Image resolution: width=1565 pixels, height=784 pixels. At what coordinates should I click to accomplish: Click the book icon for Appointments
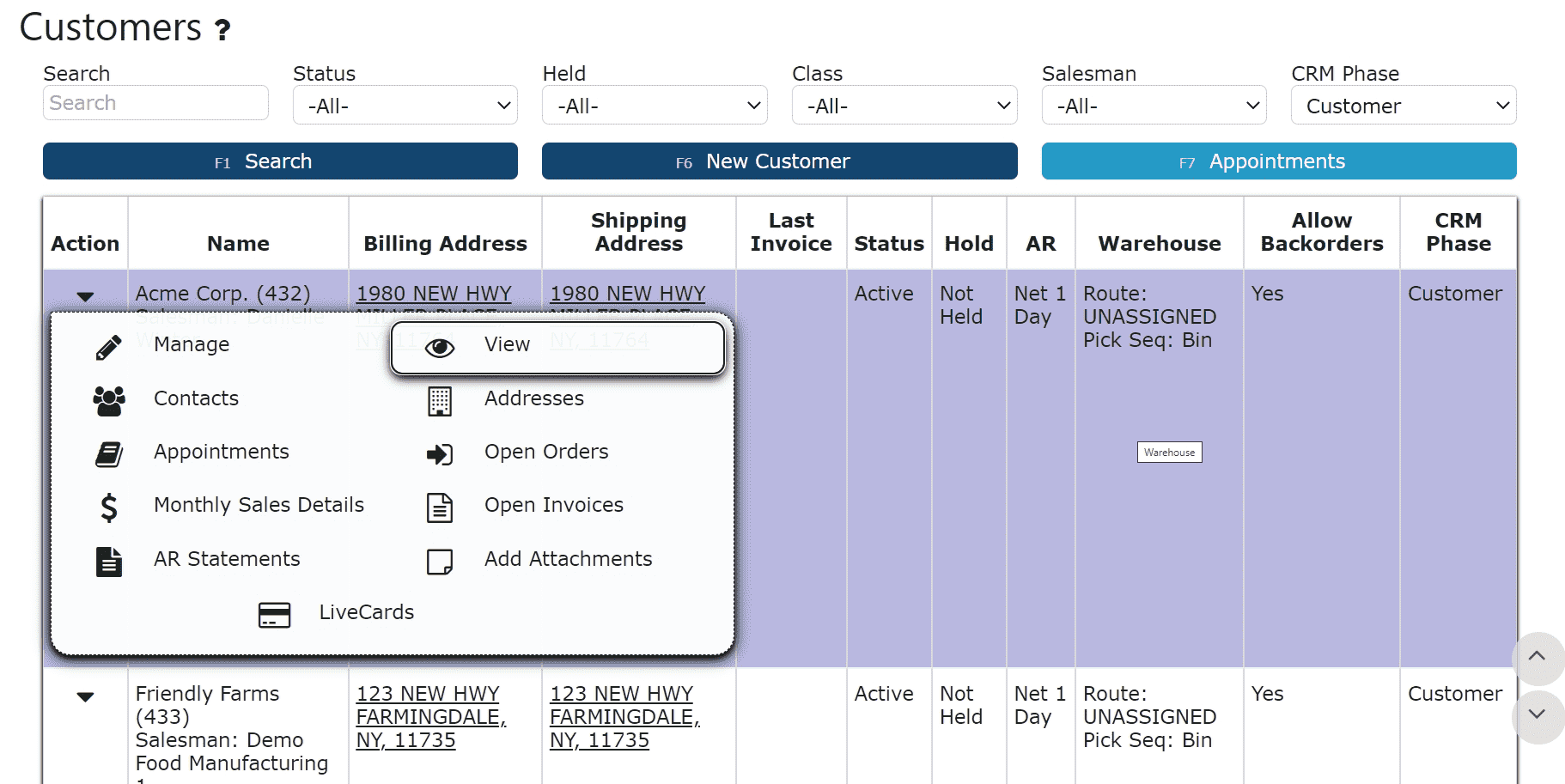tap(108, 453)
